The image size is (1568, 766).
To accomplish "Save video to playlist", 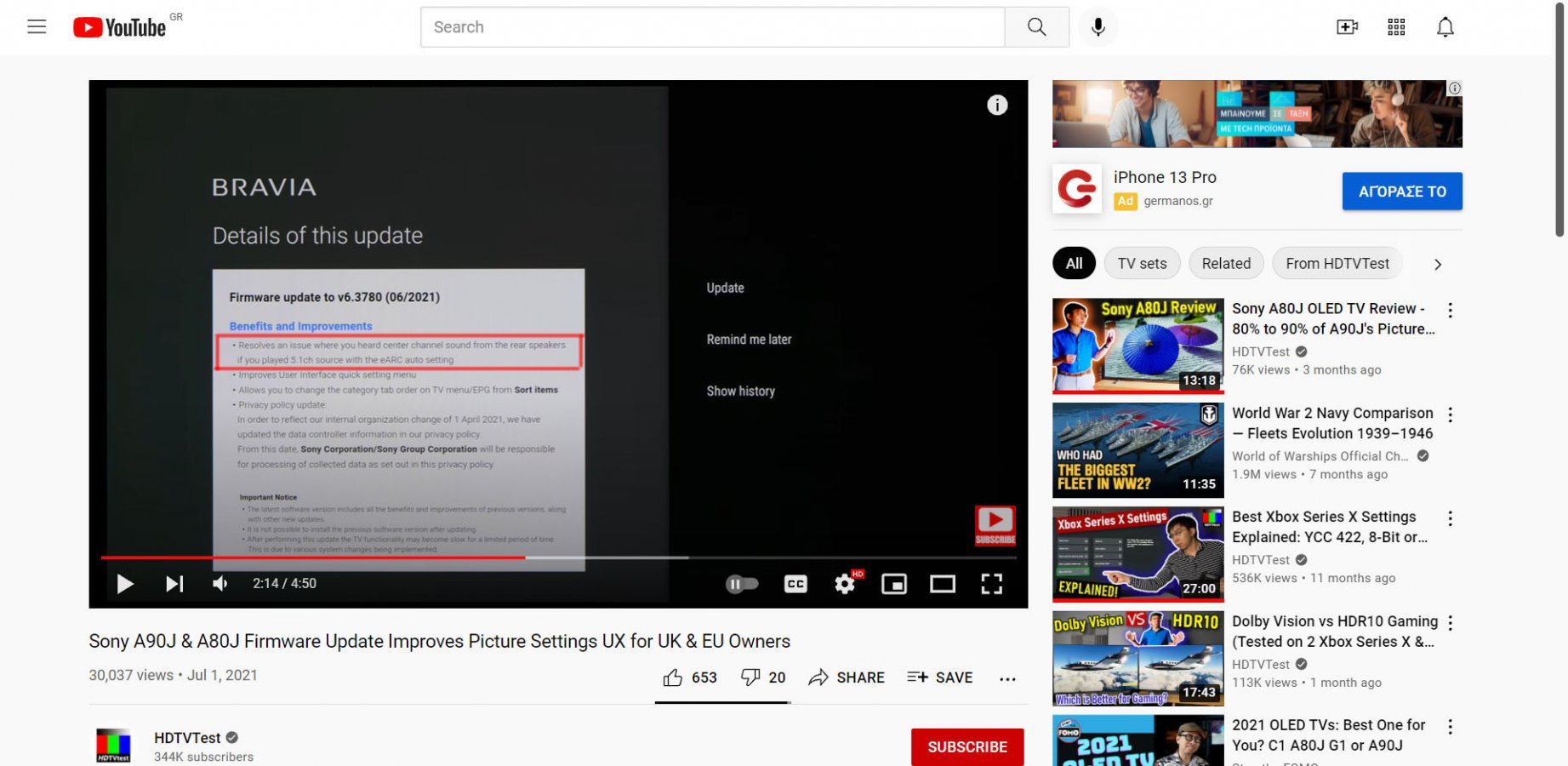I will (x=939, y=677).
